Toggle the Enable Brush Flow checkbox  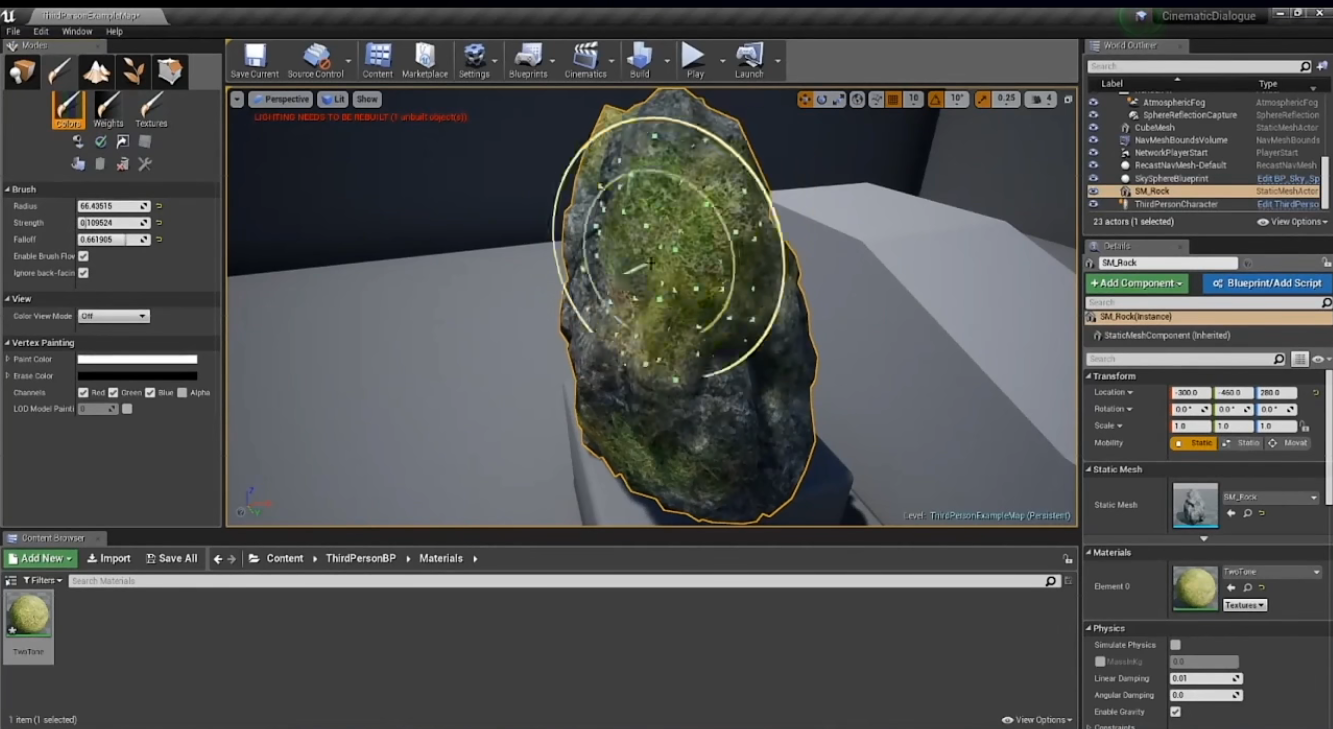(x=83, y=256)
